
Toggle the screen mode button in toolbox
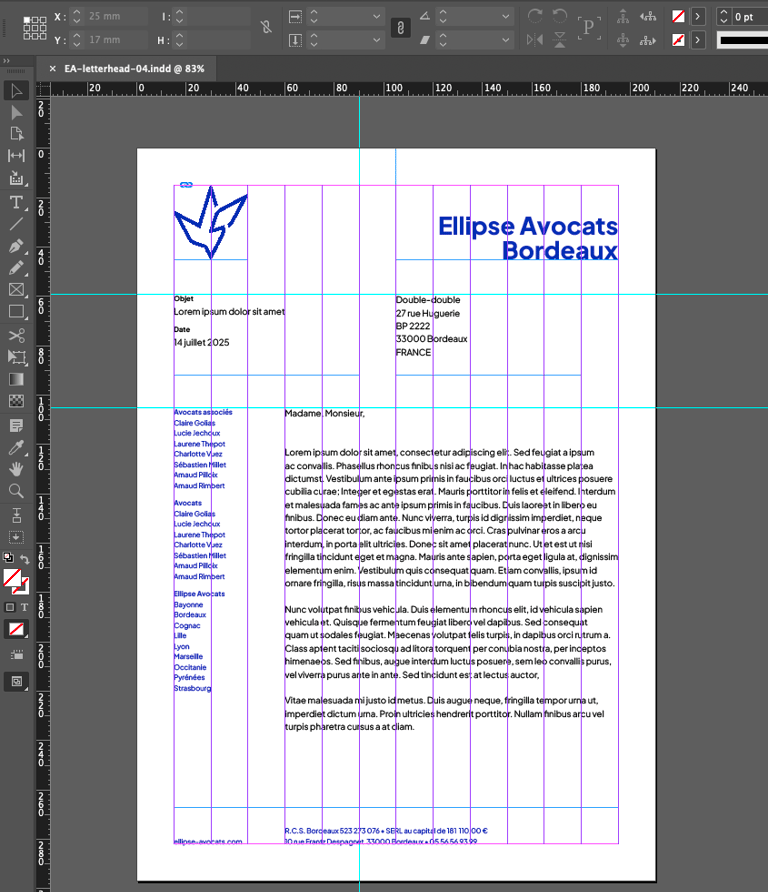click(x=16, y=682)
